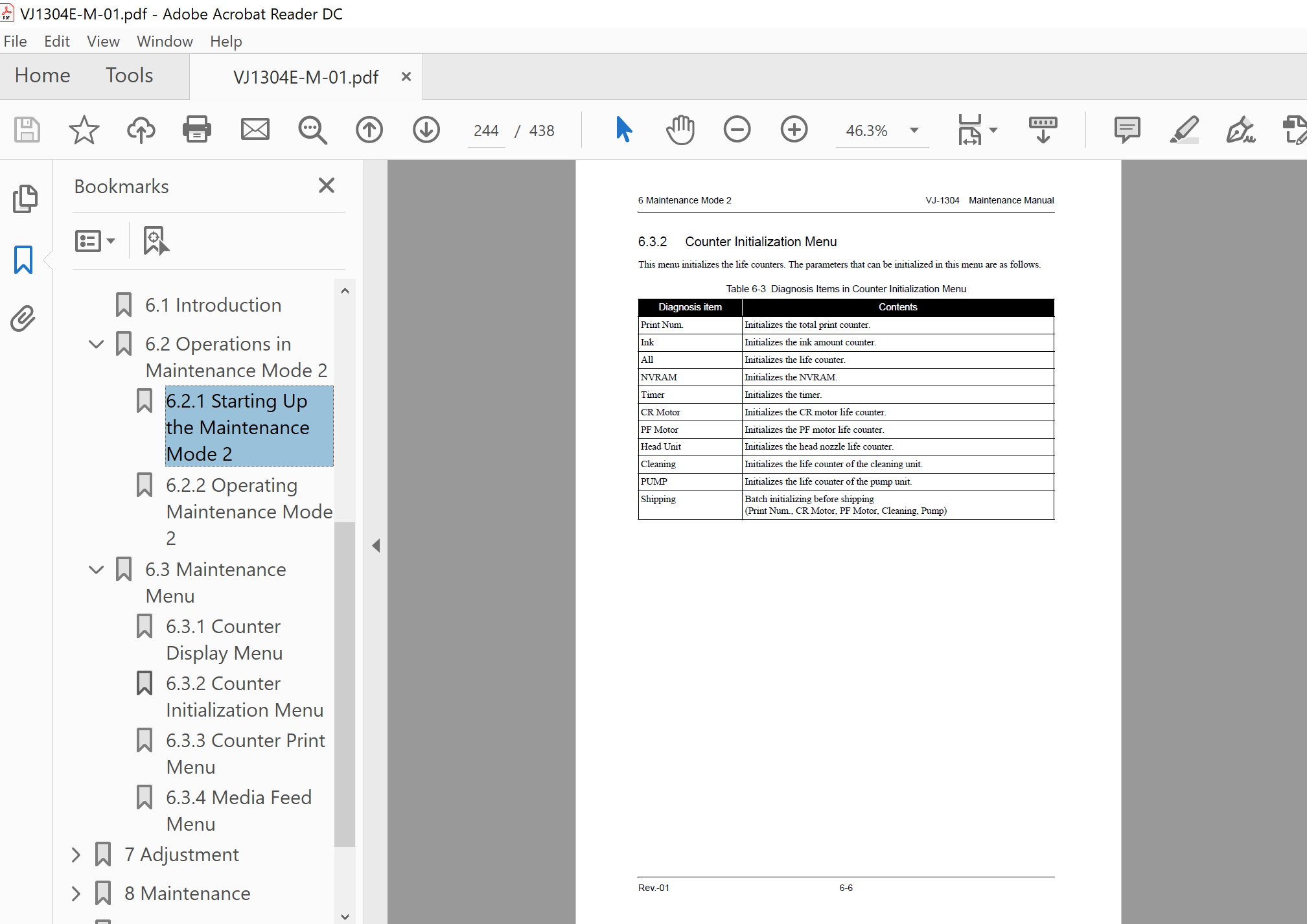
Task: Click the Save file icon
Action: coord(27,130)
